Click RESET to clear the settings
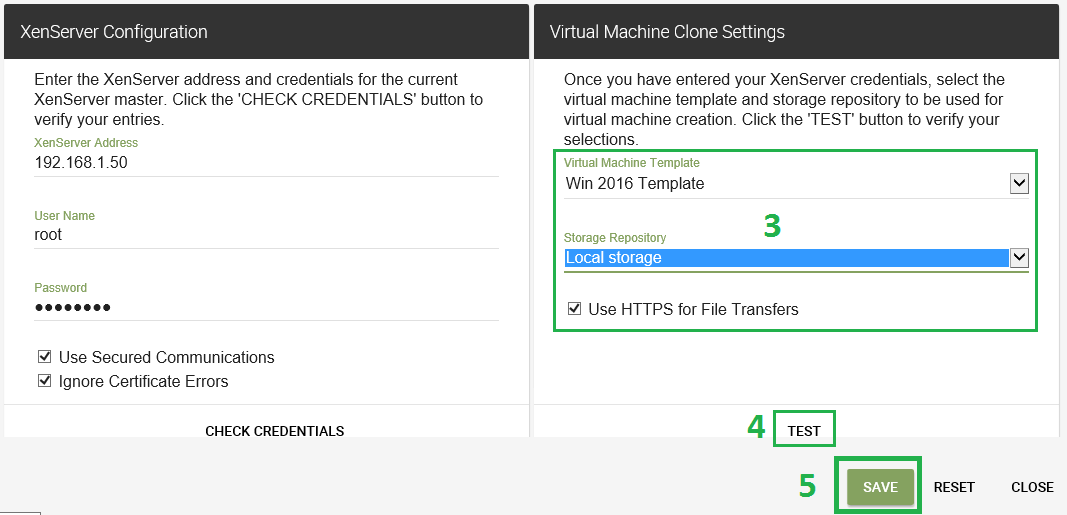 click(x=954, y=487)
